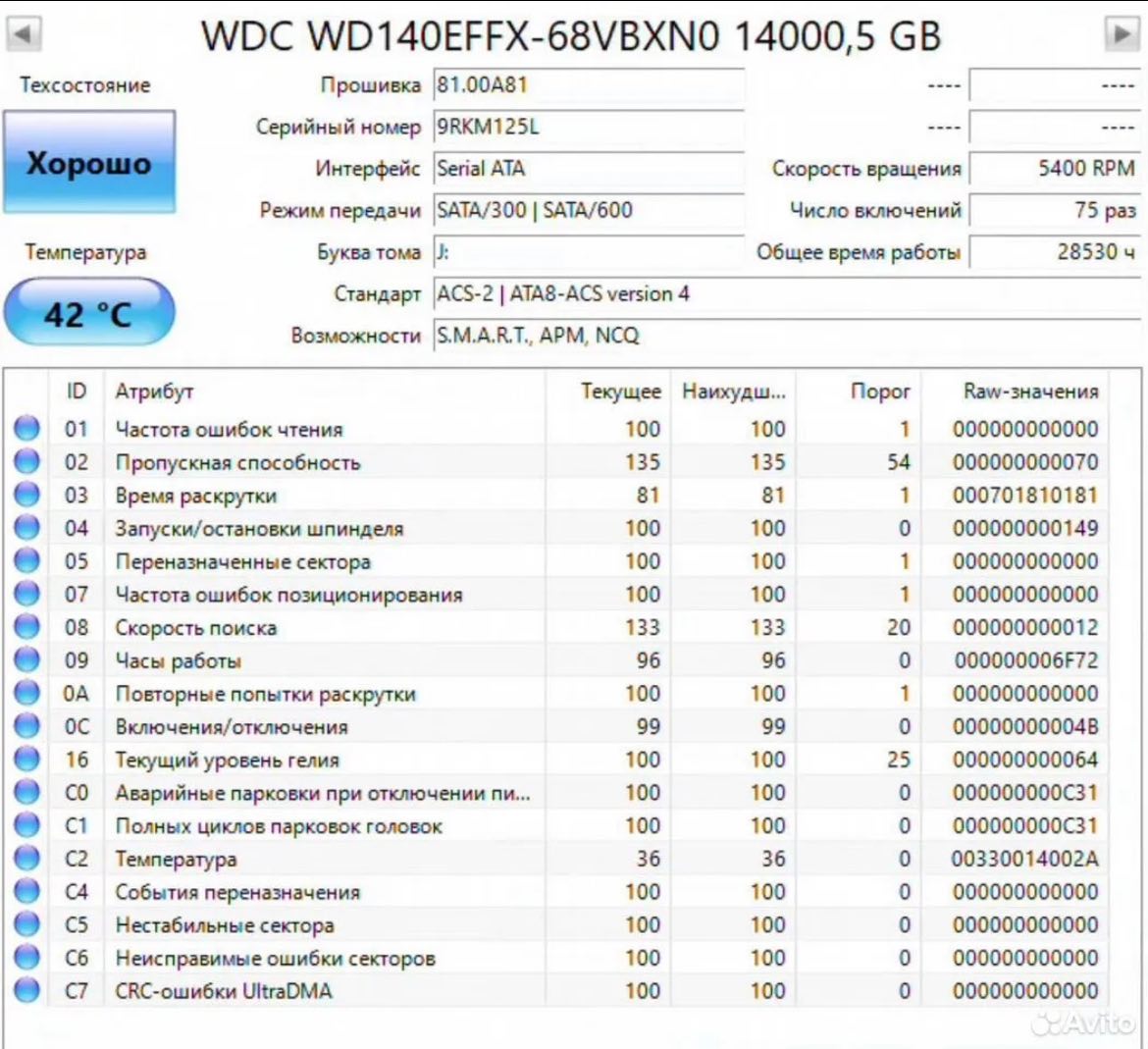Click the Порог column header
Image resolution: width=1148 pixels, height=1049 pixels.
click(x=879, y=392)
